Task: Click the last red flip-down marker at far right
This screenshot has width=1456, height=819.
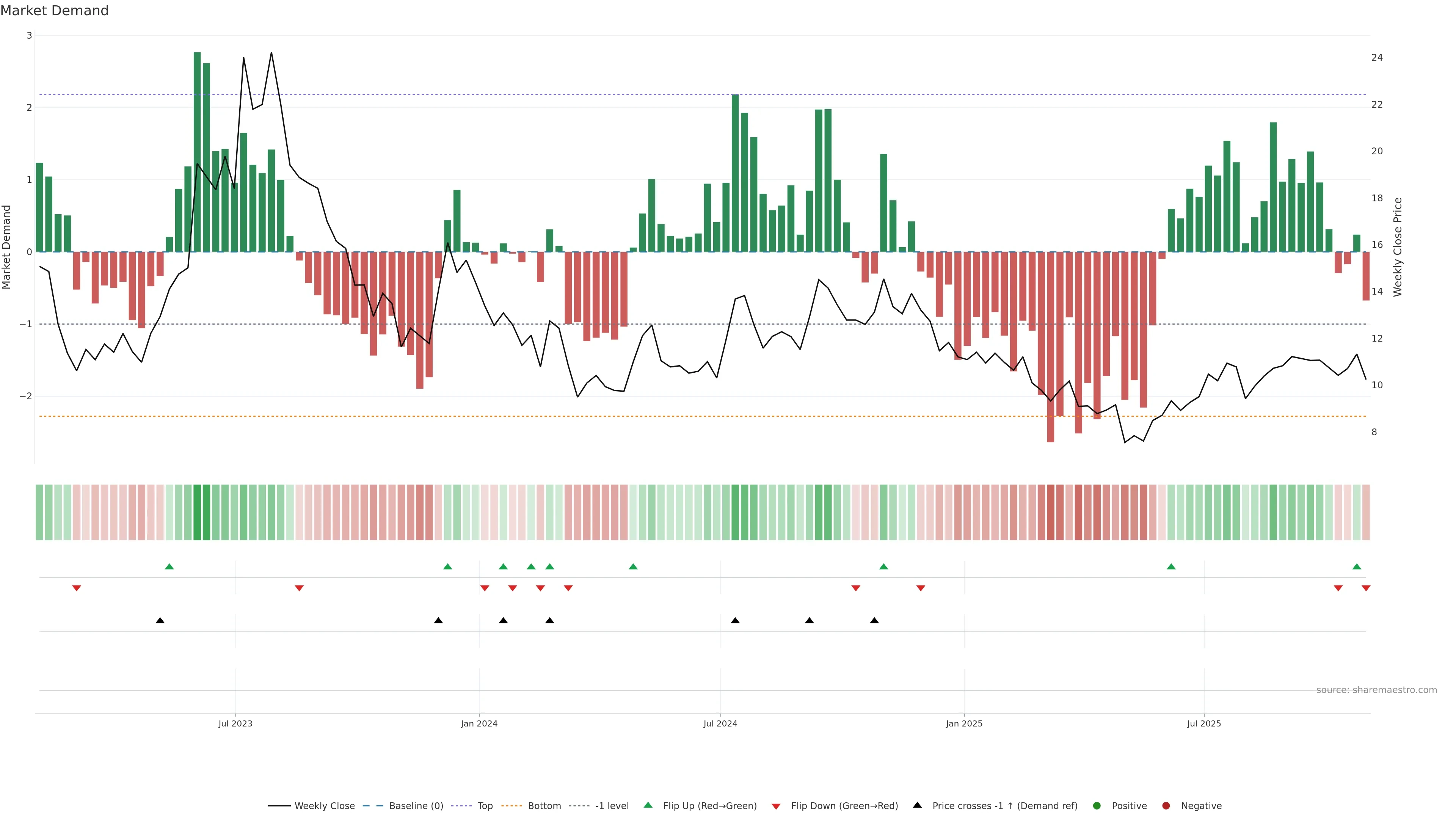Action: click(1365, 588)
